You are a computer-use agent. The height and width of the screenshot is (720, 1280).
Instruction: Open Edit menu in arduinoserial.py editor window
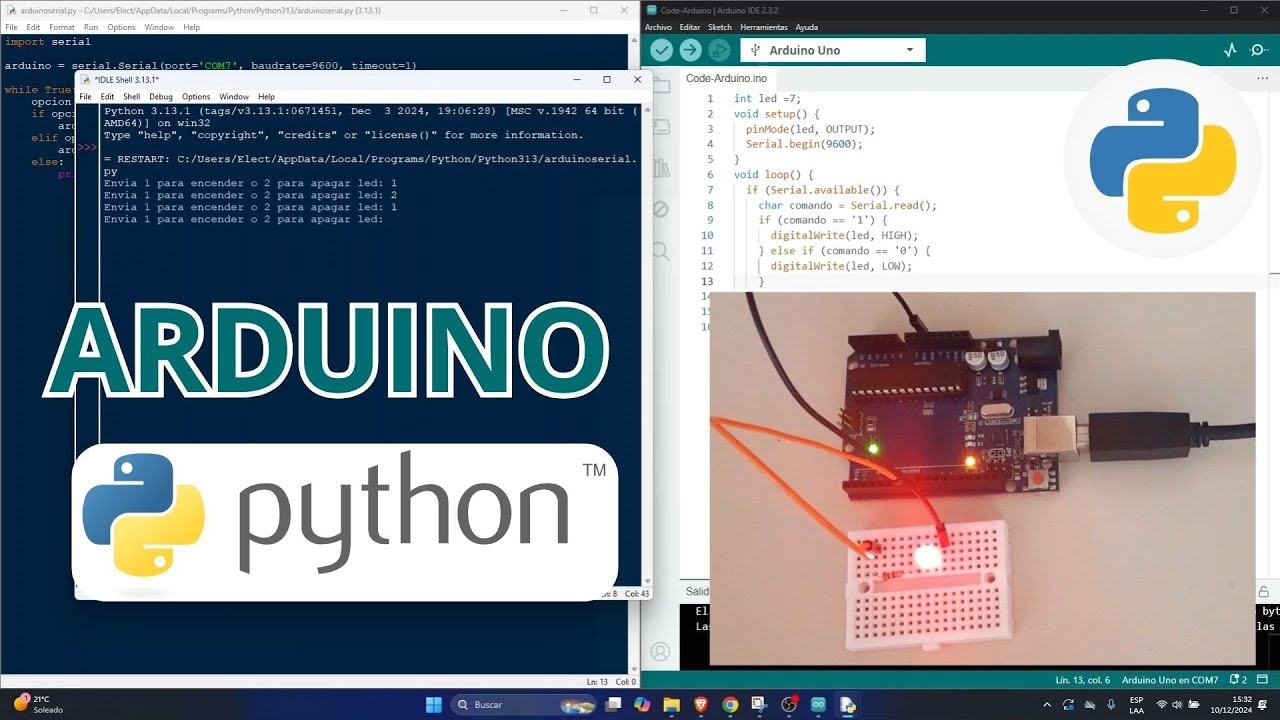point(33,27)
